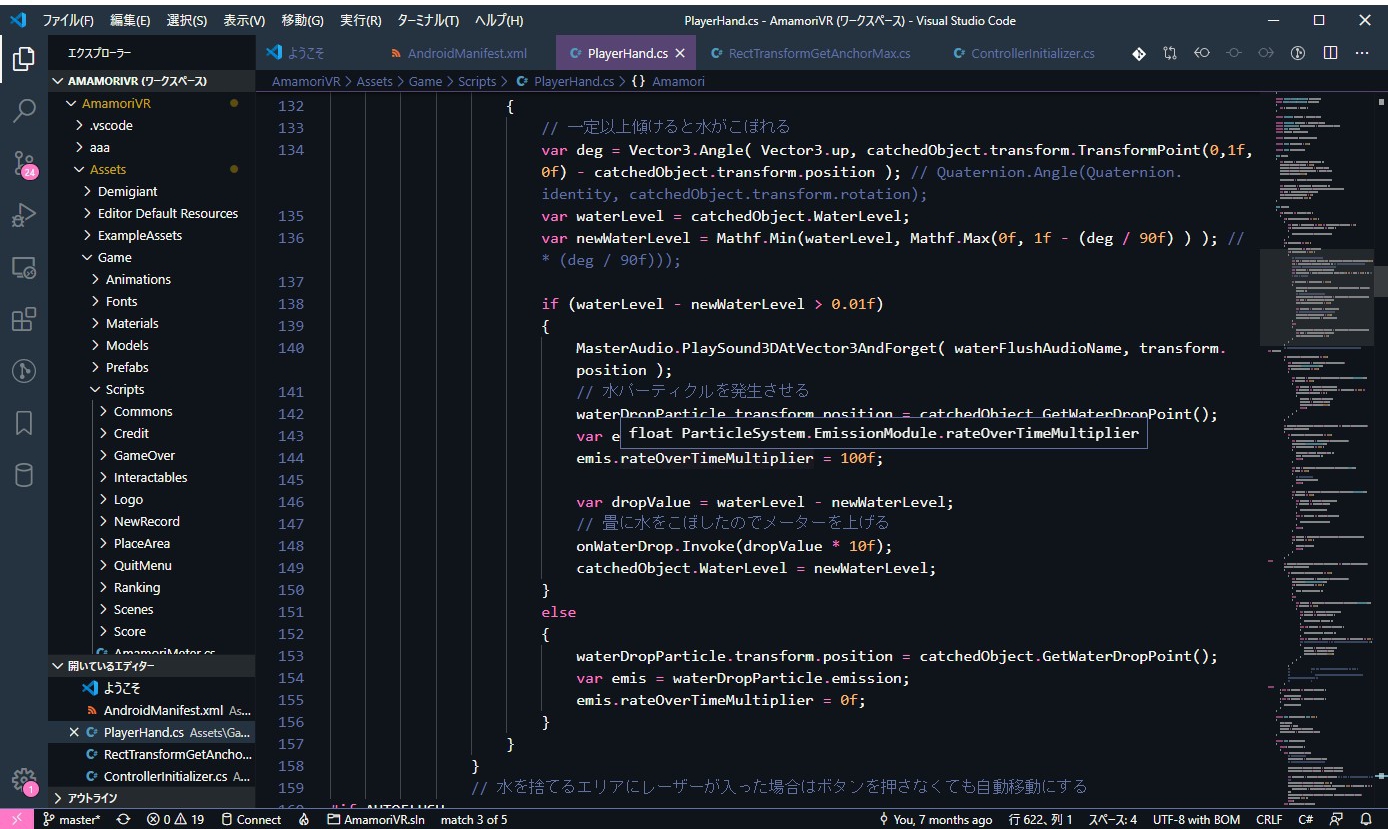
Task: Open the Bookmarks view in activity bar
Action: pos(24,423)
